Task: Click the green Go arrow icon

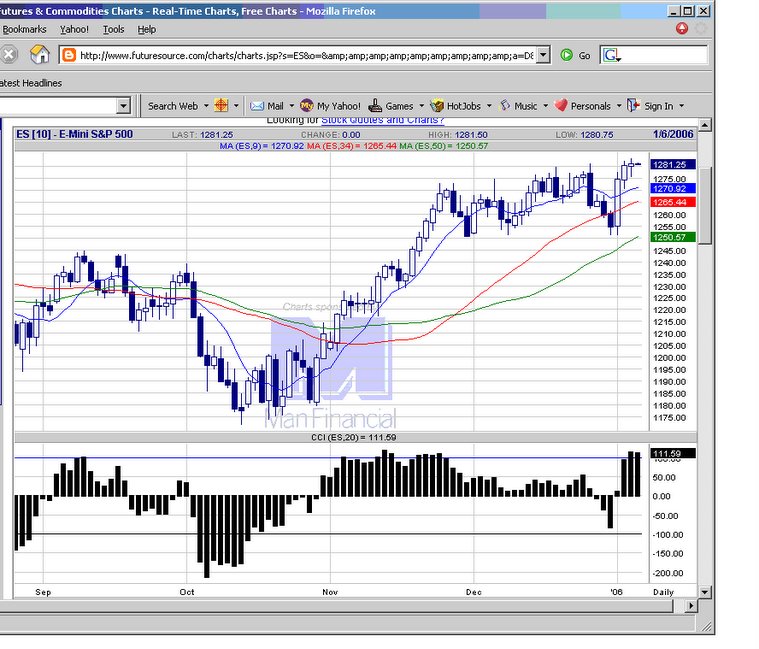Action: point(566,55)
